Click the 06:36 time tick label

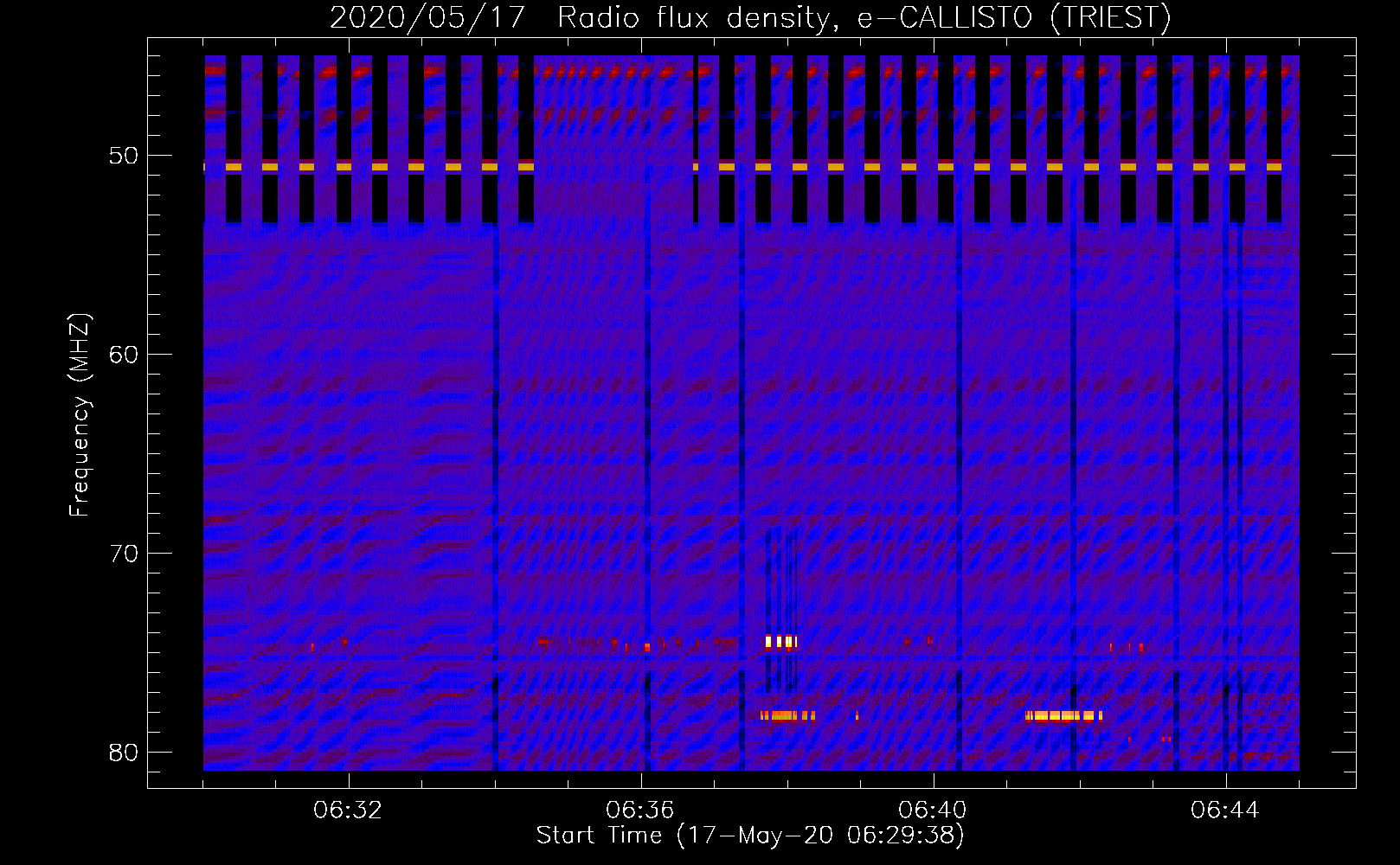click(640, 811)
